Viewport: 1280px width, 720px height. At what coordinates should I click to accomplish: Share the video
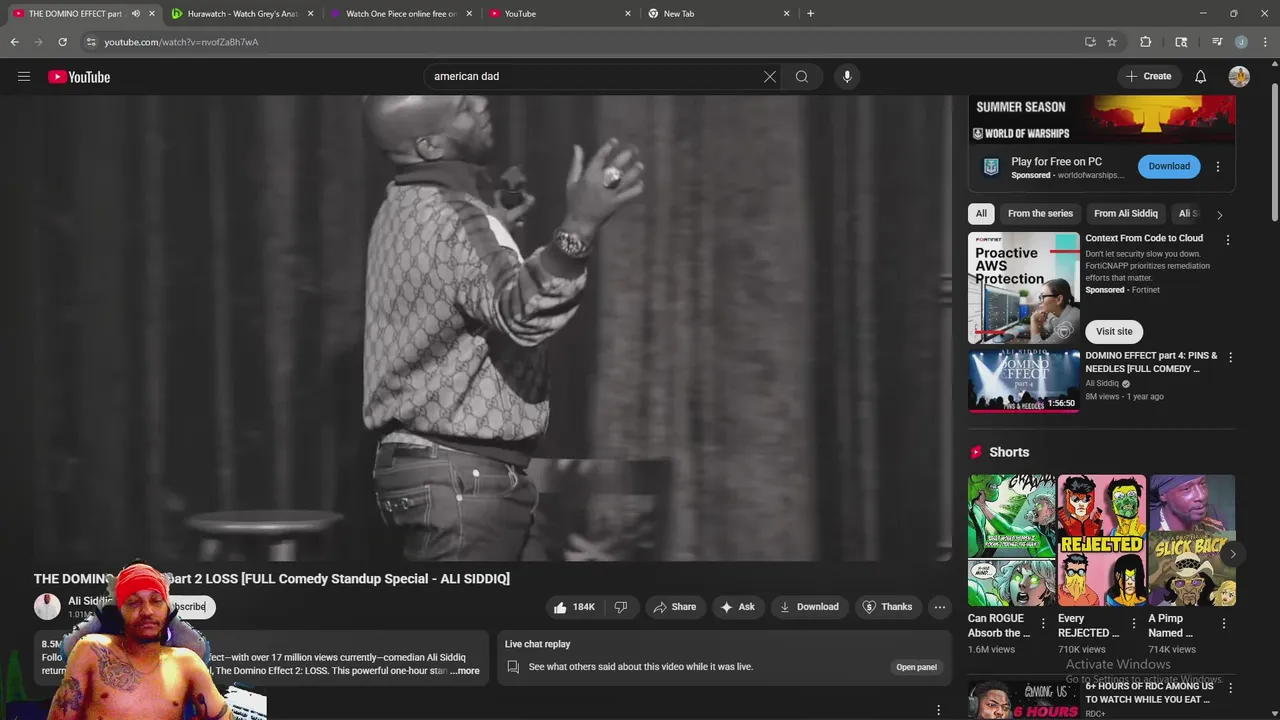pos(674,607)
